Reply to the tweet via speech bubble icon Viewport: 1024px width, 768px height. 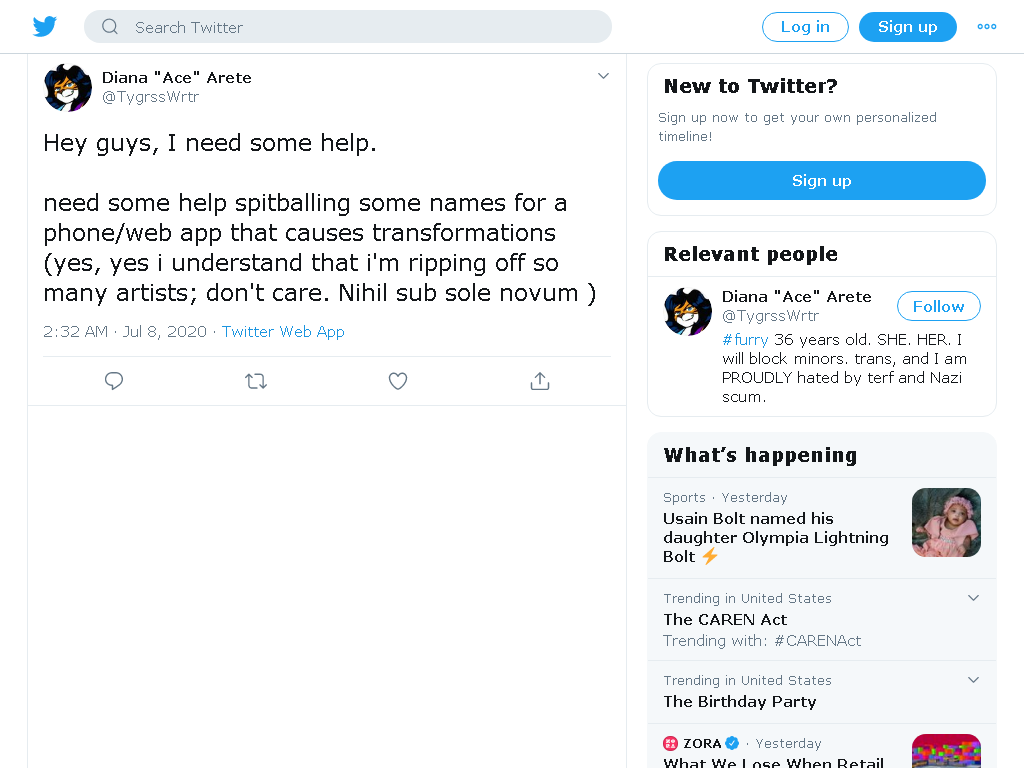[x=114, y=381]
